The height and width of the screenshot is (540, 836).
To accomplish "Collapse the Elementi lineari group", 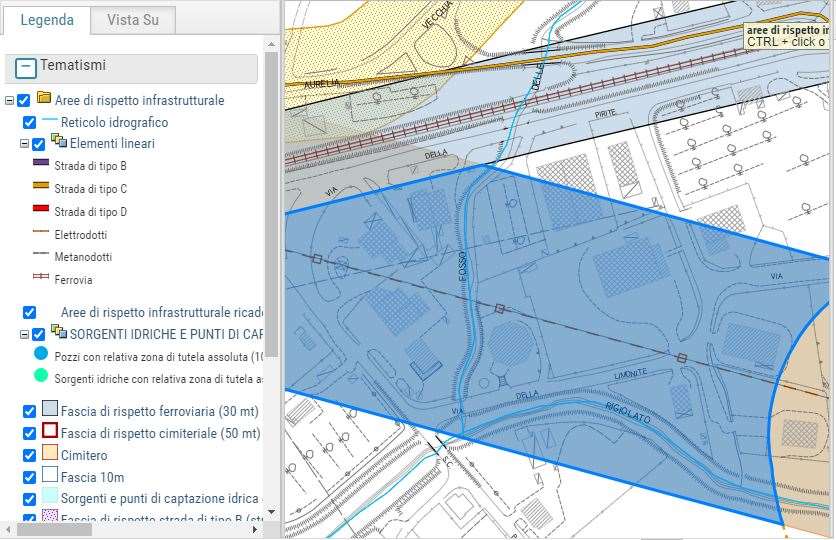I will point(24,144).
